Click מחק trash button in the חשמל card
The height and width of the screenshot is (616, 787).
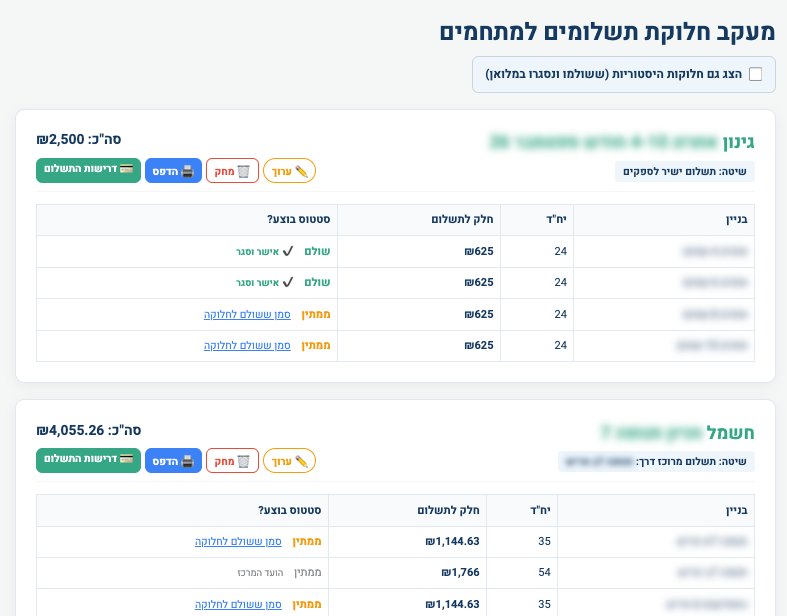pyautogui.click(x=232, y=461)
